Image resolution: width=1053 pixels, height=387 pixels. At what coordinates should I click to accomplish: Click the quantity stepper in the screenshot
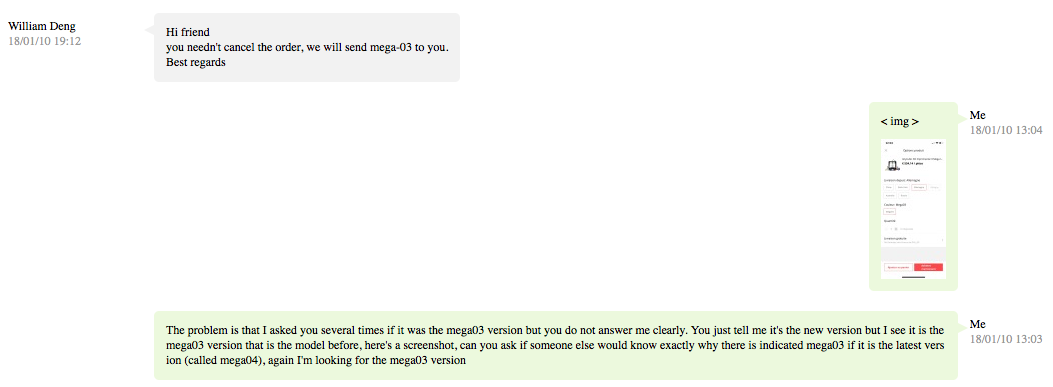tap(891, 229)
